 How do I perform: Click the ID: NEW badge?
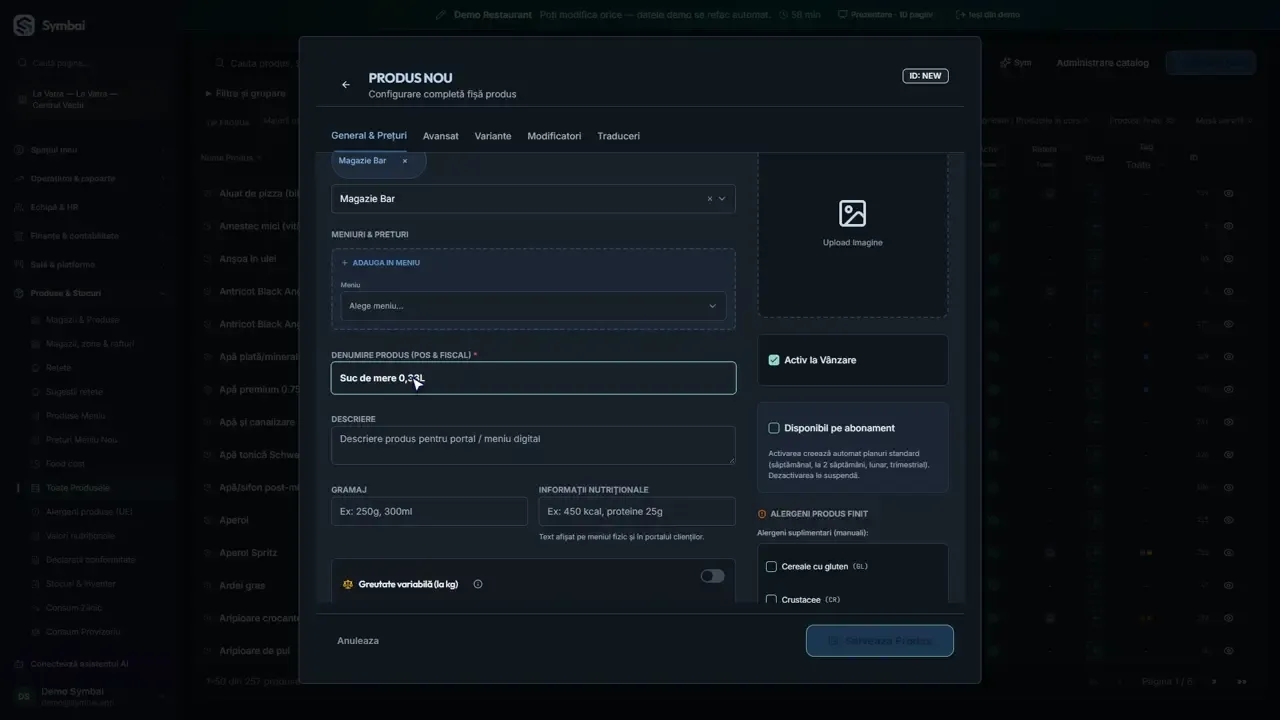(x=925, y=76)
